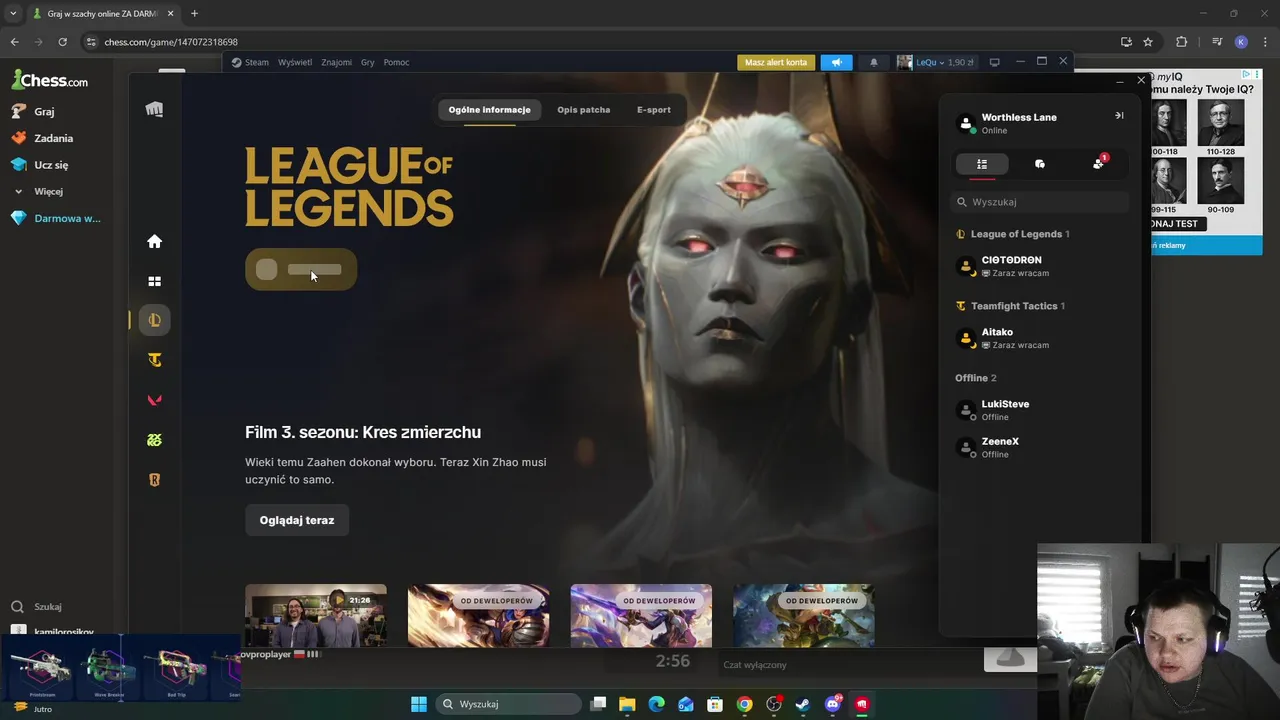
Task: Open chat with friend Aitako
Action: [x=1040, y=338]
